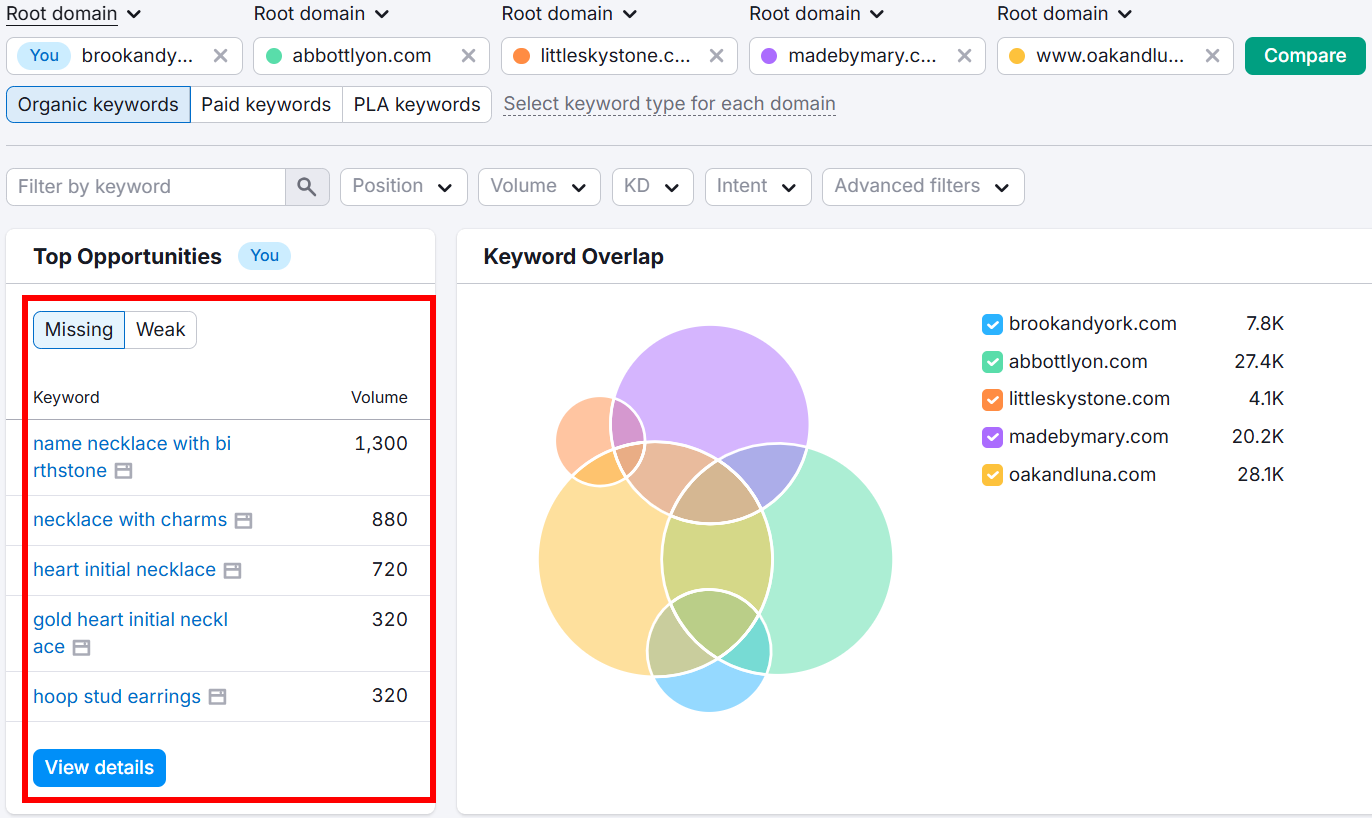Open the first Root domain dropdown
Viewport: 1372px width, 818px height.
coord(74,14)
